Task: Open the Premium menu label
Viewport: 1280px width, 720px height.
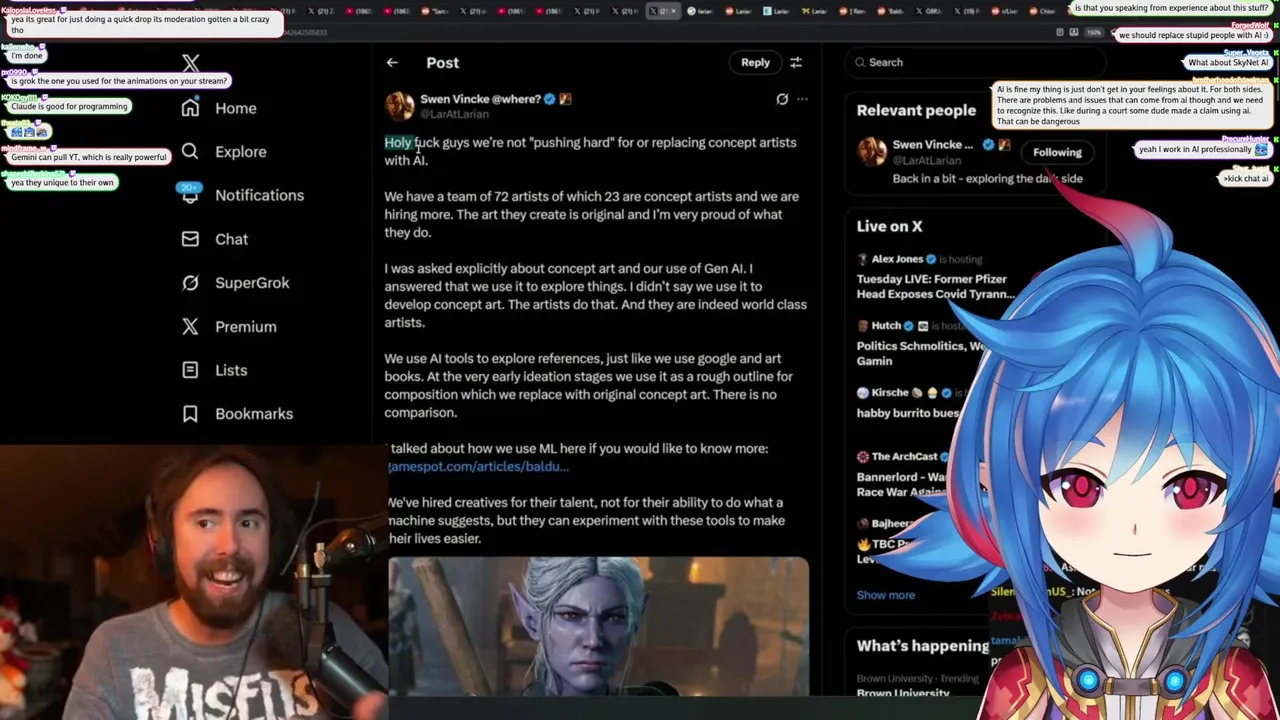Action: (x=245, y=327)
